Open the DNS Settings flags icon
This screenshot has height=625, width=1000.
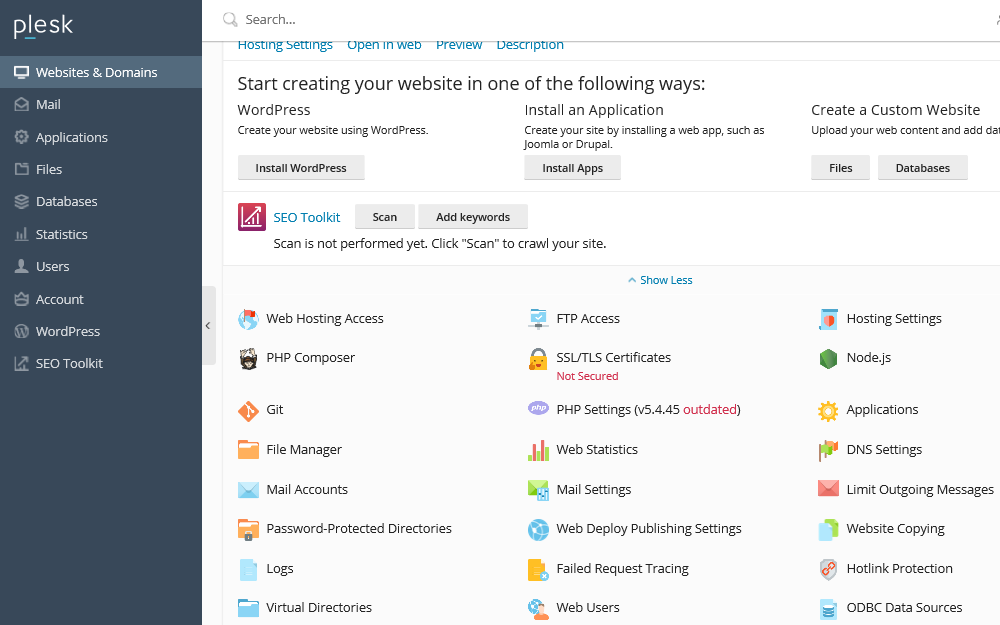coord(828,450)
